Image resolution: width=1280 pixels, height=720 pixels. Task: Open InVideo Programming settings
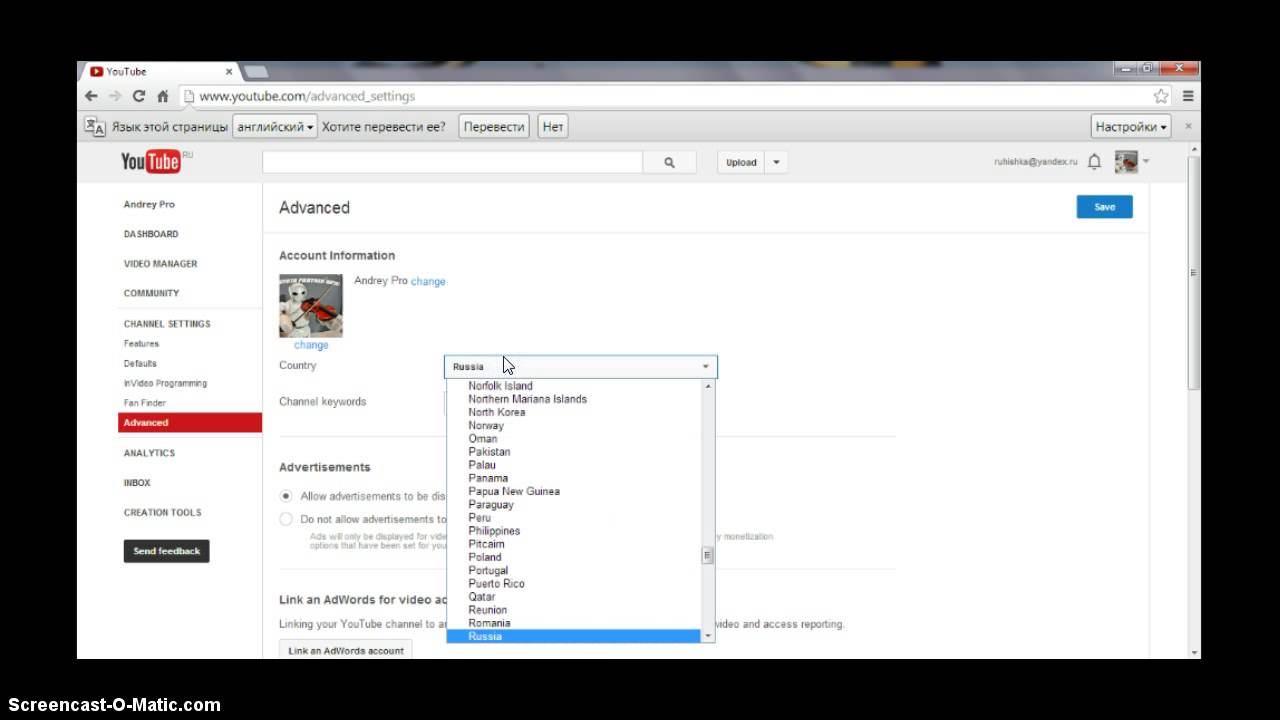tap(165, 383)
